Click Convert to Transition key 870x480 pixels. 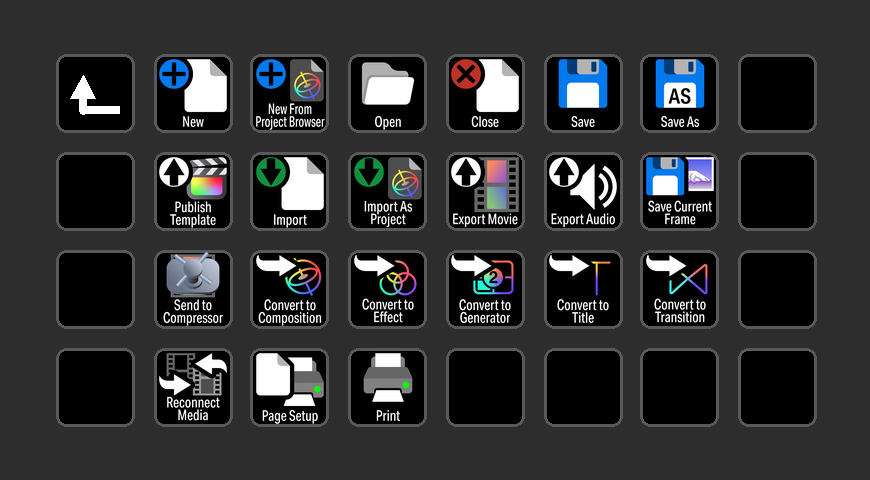(x=680, y=289)
